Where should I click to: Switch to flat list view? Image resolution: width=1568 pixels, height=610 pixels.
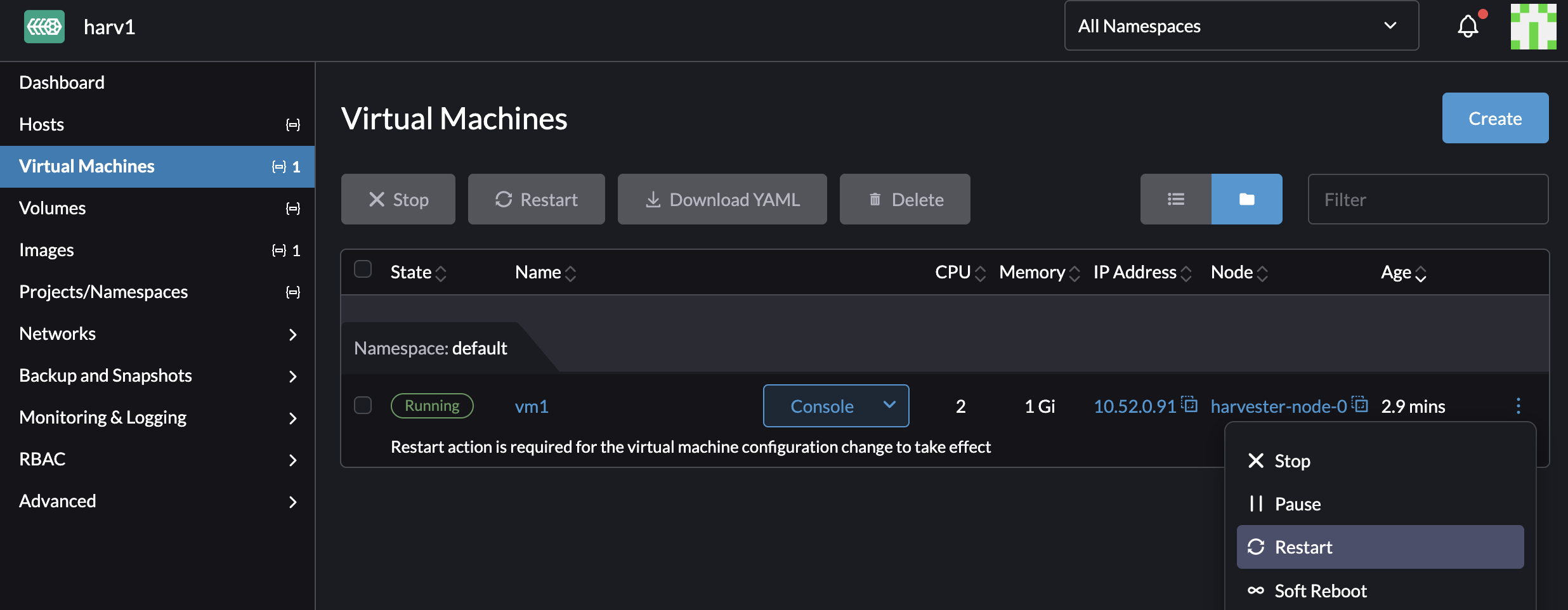pyautogui.click(x=1175, y=199)
